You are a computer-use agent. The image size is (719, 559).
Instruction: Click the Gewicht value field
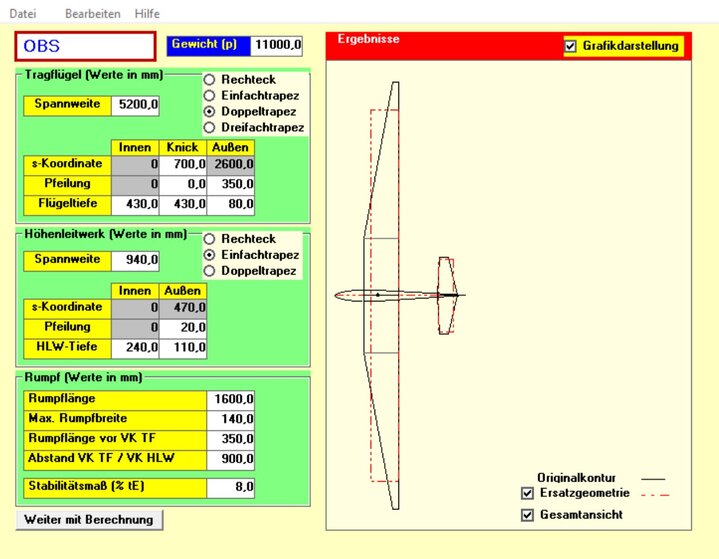pyautogui.click(x=276, y=45)
